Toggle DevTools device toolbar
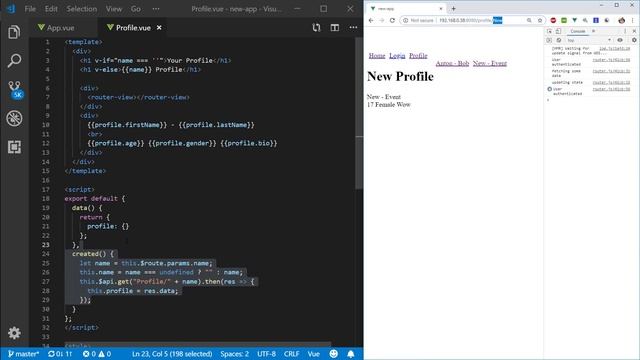 tap(558, 31)
